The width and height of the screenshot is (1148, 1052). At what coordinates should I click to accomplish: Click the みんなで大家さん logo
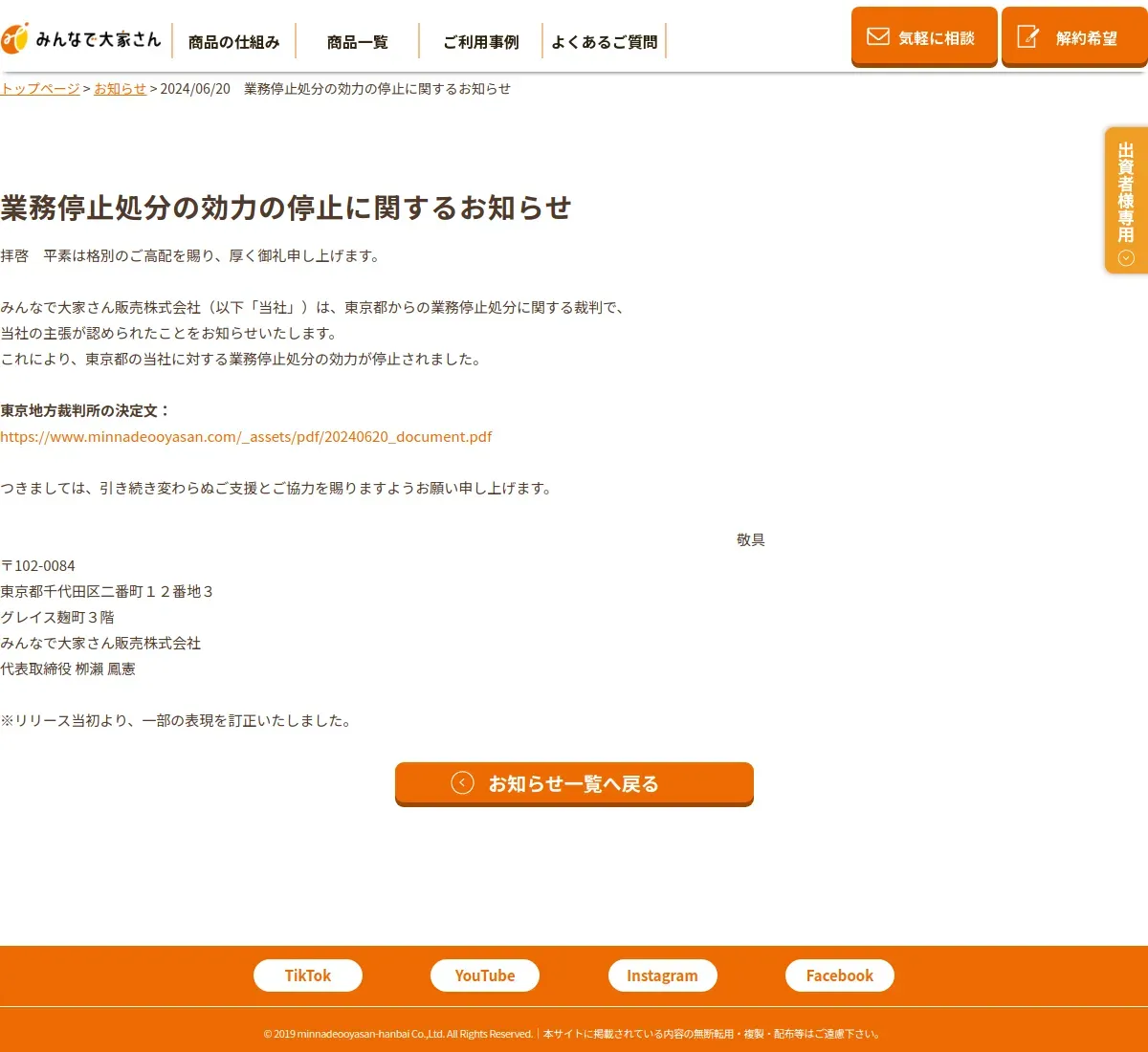click(81, 38)
